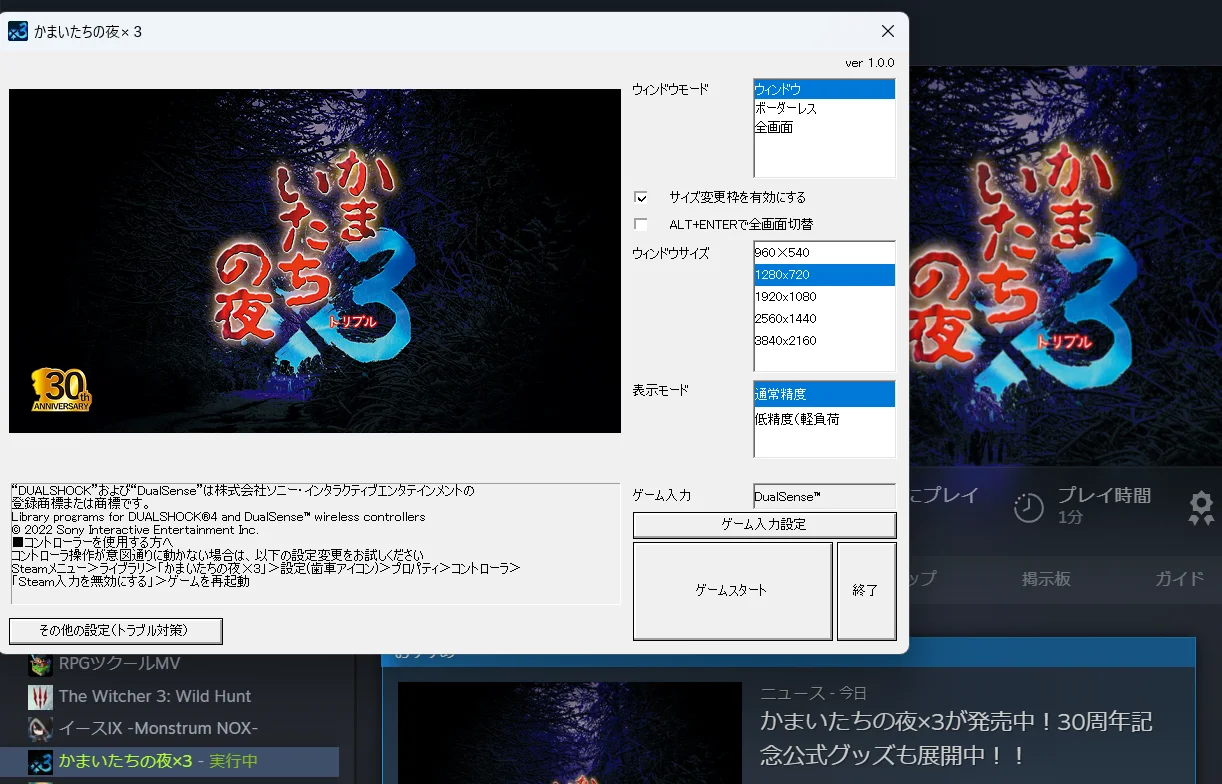Enable the サイズ変更枠を有効にする checkbox
This screenshot has width=1222, height=784.
641,197
